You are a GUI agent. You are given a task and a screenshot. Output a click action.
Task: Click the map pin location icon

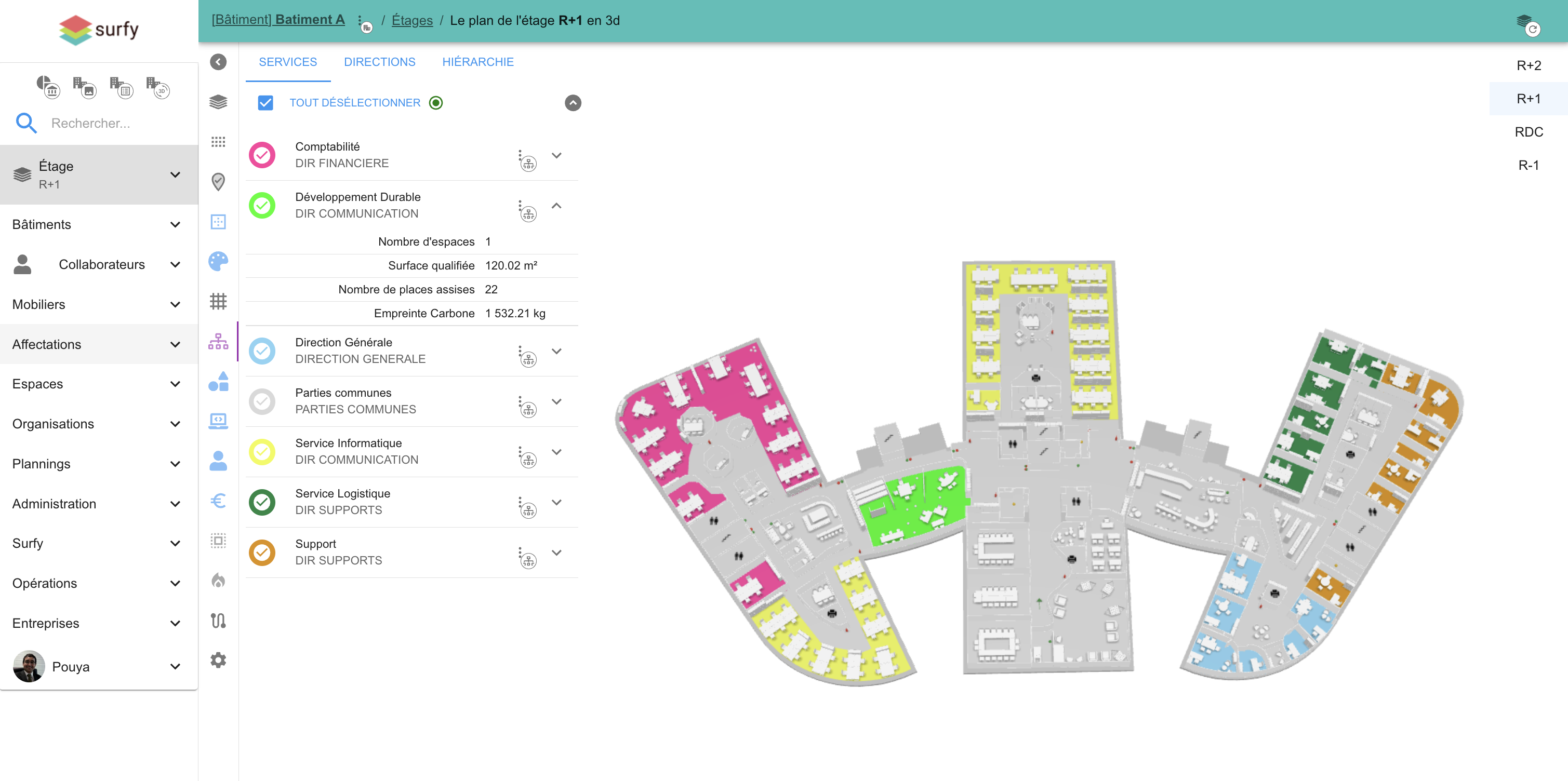tap(218, 181)
